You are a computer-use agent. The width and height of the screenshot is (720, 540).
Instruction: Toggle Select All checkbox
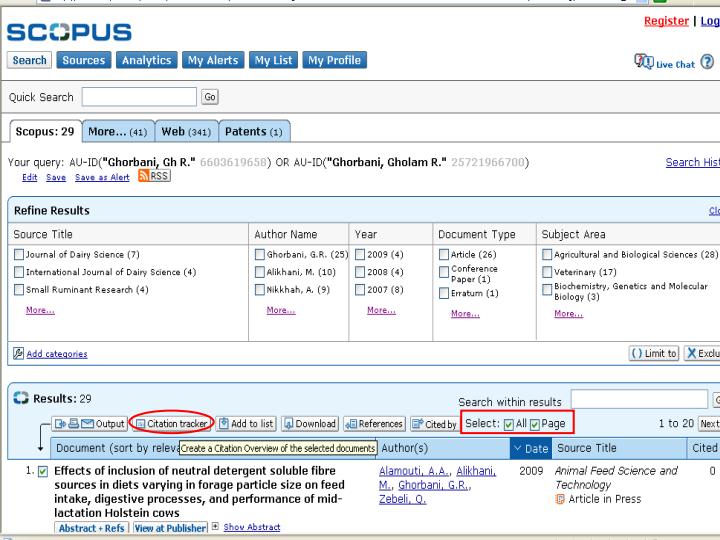[508, 424]
